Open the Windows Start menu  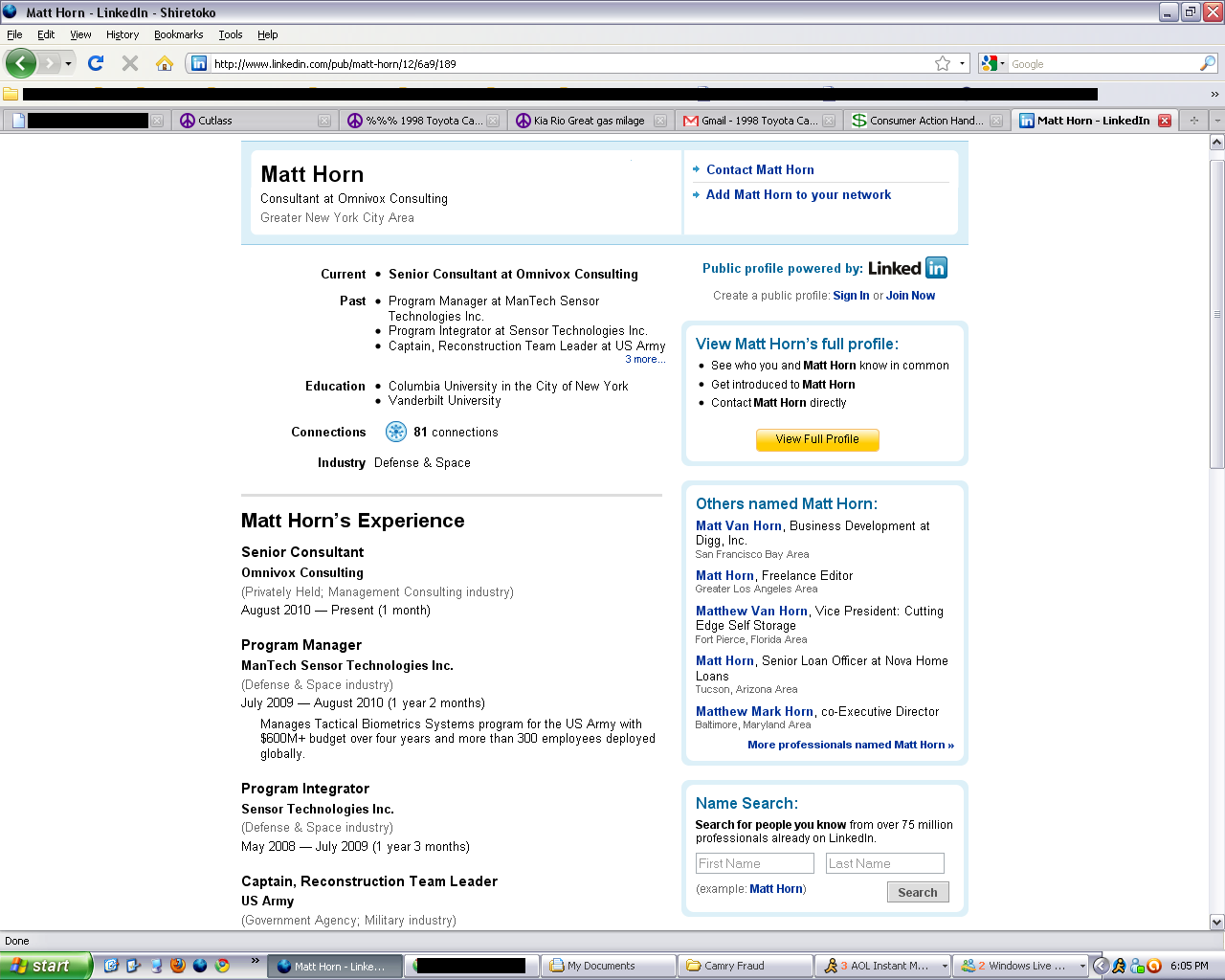(x=46, y=966)
